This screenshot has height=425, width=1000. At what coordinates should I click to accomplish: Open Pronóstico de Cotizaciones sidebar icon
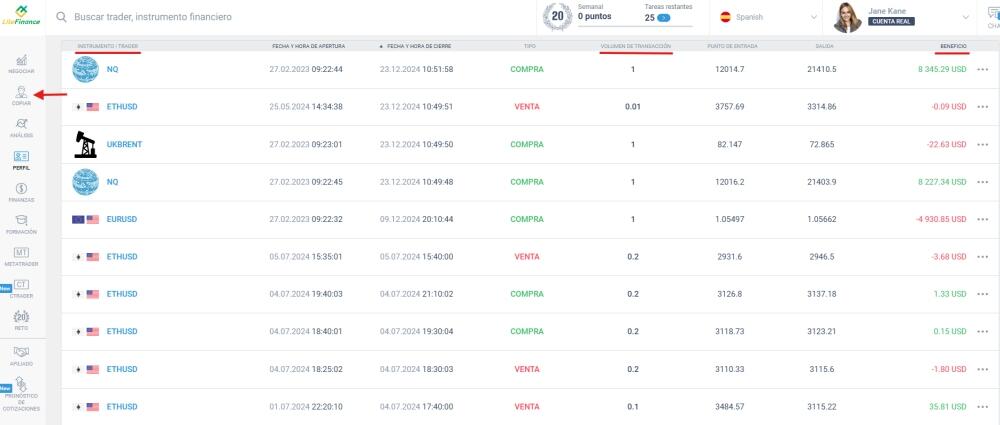21,395
